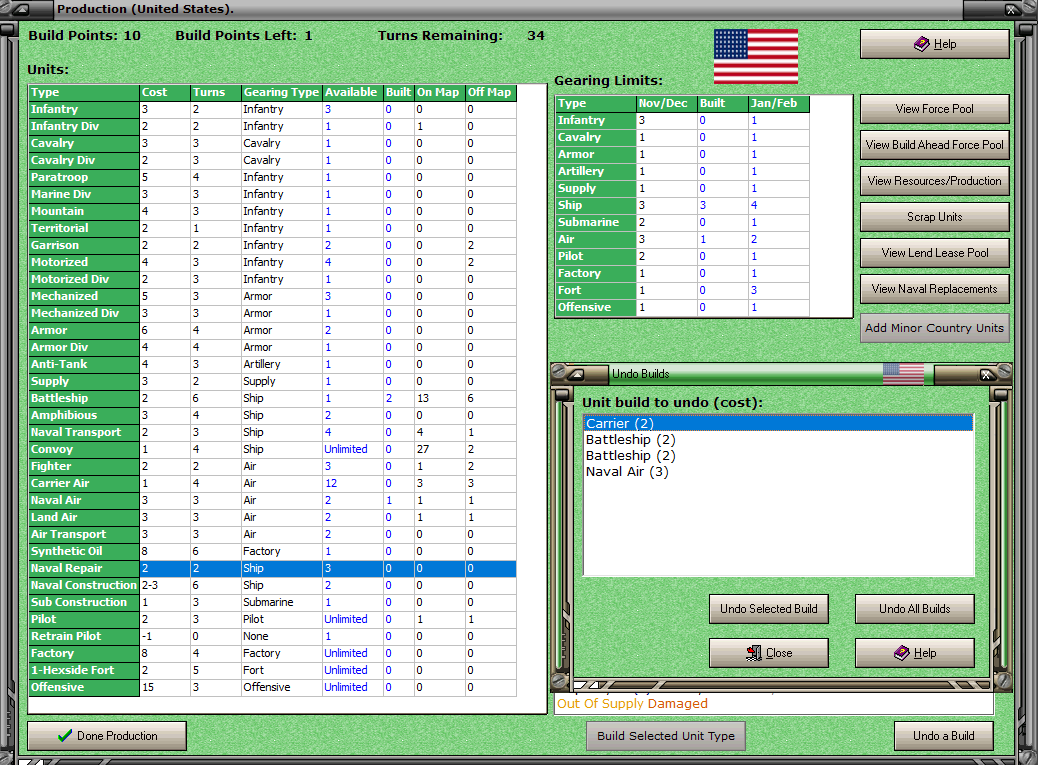Image resolution: width=1038 pixels, height=765 pixels.
Task: Click the Cost column header
Action: 165,93
